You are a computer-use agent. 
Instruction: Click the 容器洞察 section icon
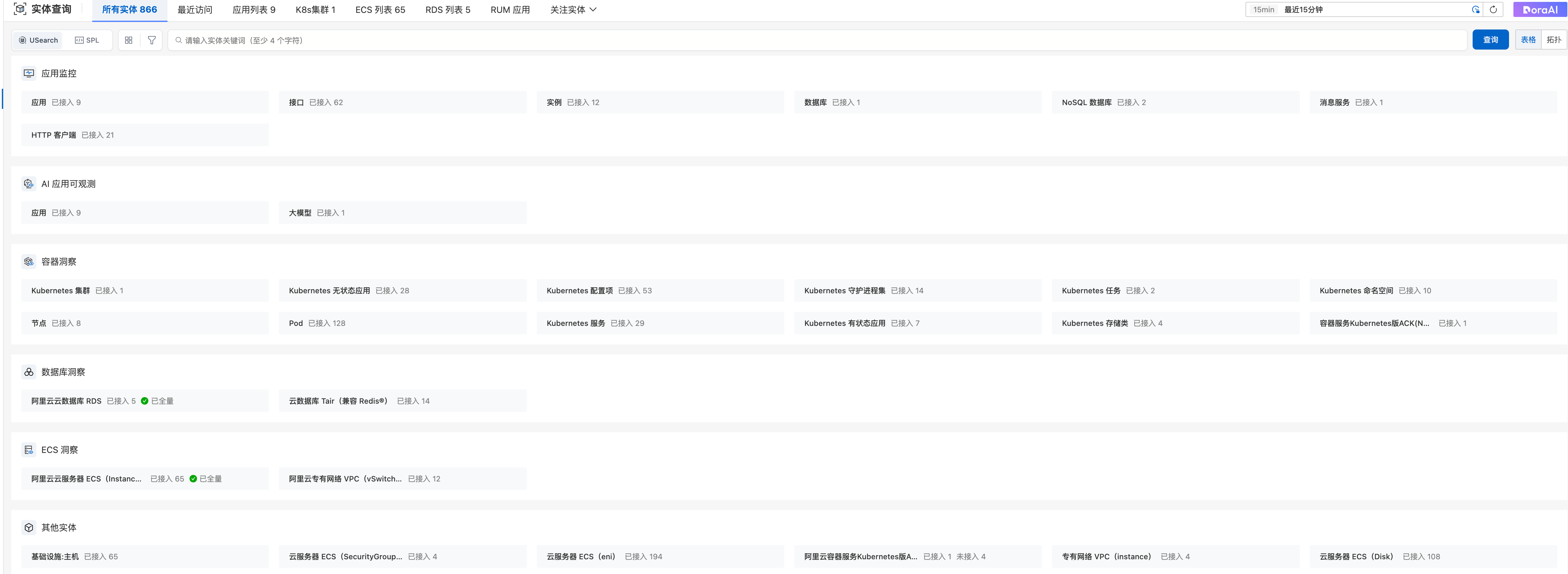29,262
